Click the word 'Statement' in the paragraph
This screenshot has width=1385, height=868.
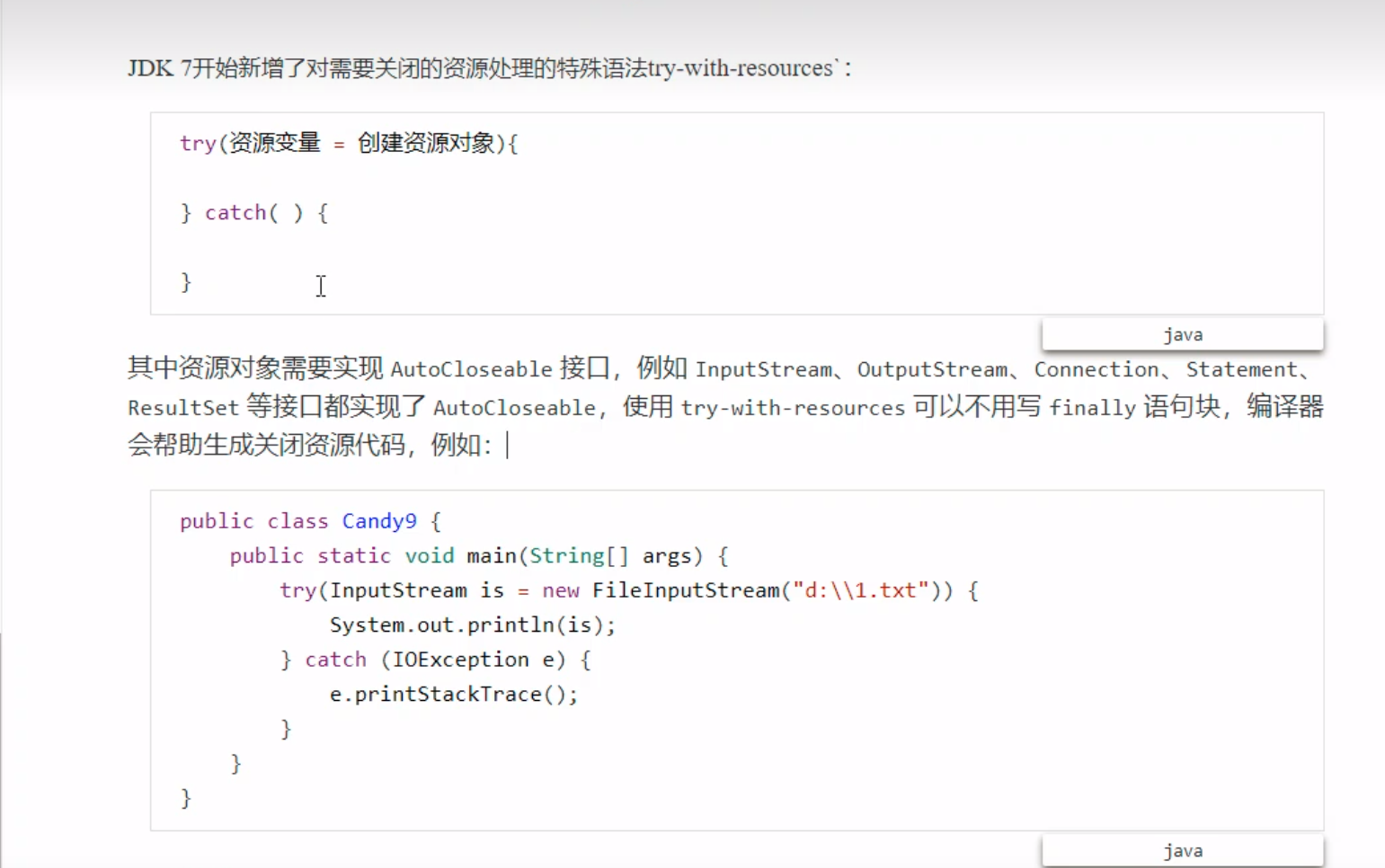point(1241,369)
